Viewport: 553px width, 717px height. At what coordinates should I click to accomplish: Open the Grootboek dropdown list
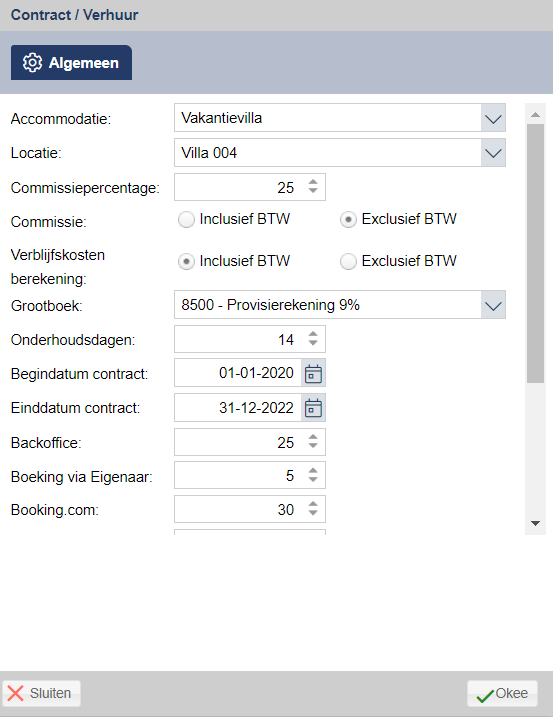coord(493,305)
